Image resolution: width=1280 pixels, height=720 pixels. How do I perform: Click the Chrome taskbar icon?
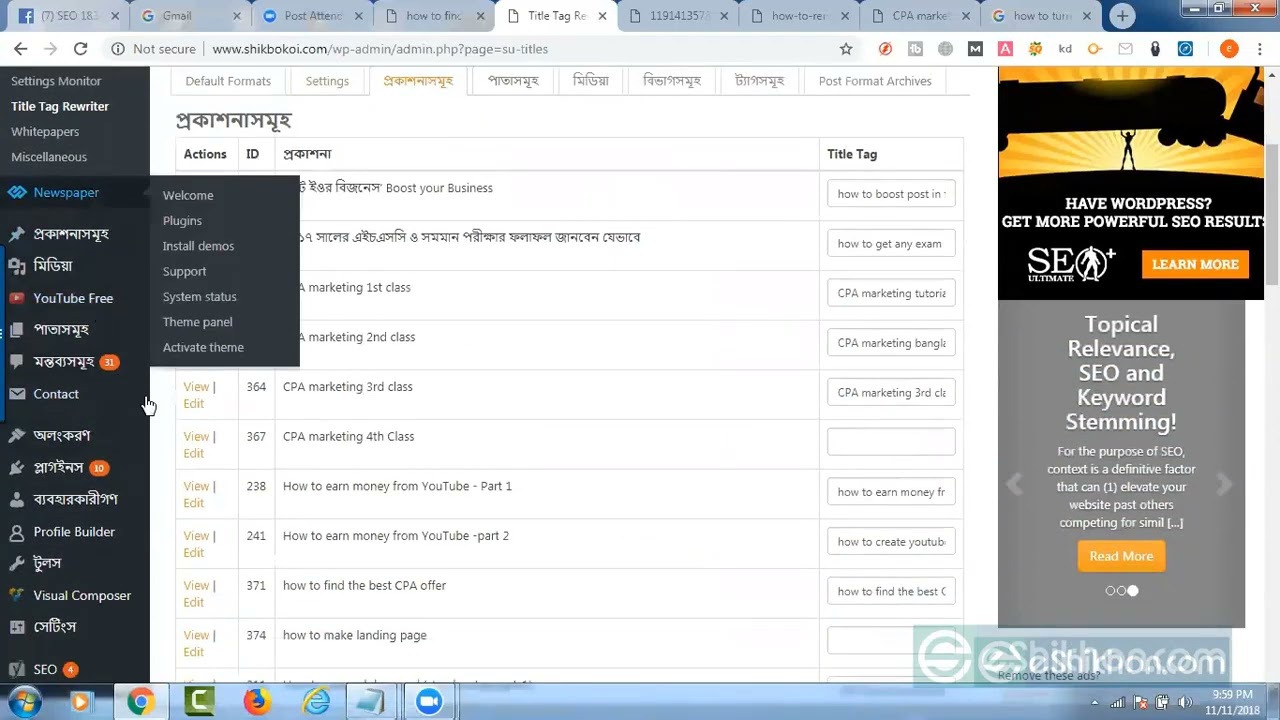[x=141, y=702]
